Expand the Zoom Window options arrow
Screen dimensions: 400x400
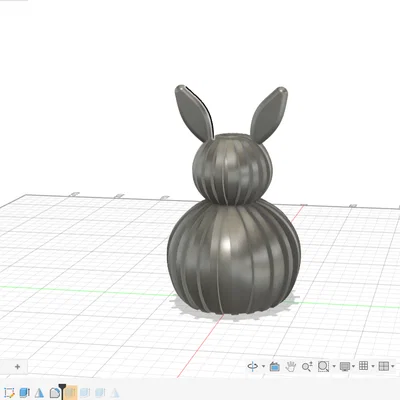[334, 366]
